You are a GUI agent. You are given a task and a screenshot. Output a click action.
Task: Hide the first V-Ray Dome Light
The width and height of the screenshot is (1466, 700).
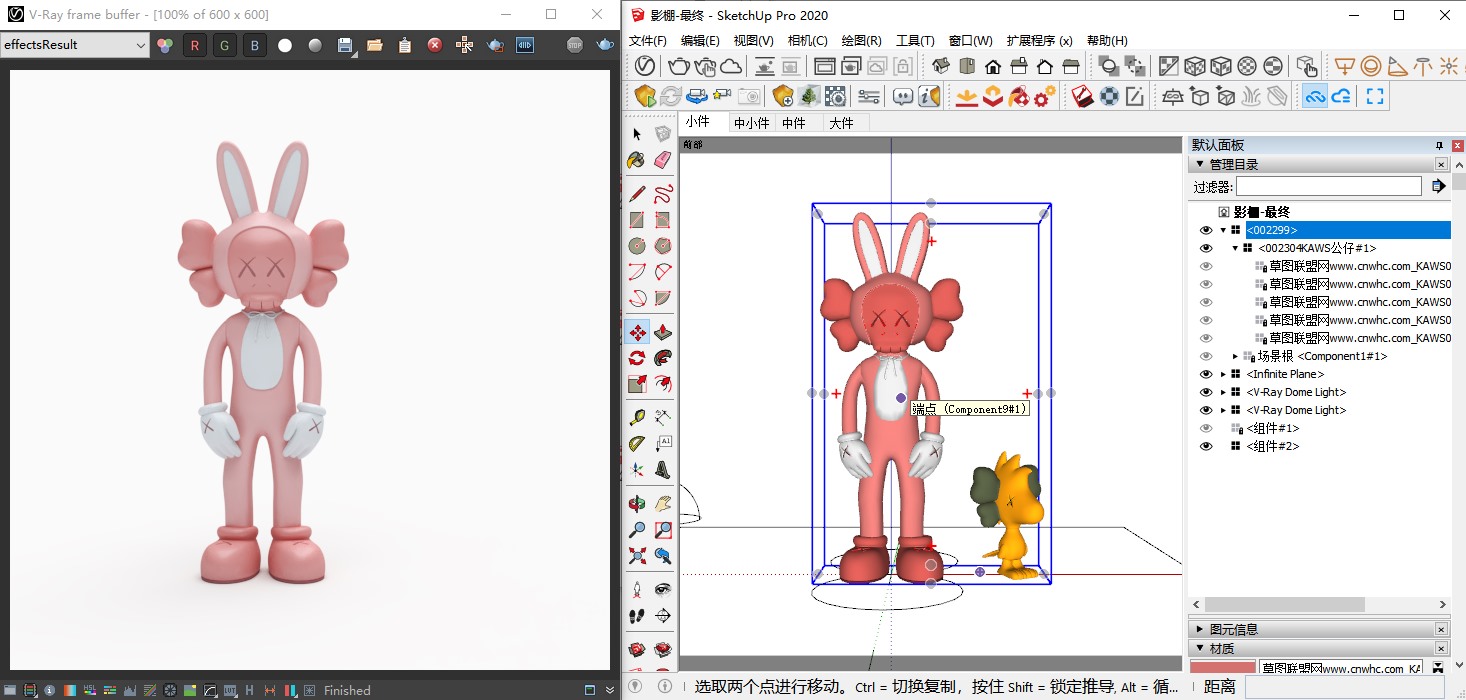[x=1205, y=392]
